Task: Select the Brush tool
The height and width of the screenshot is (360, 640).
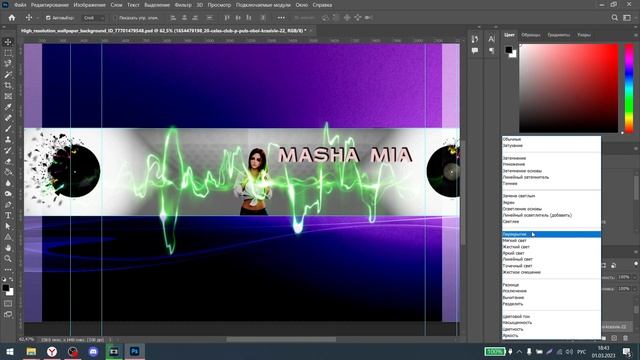Action: pos(8,129)
